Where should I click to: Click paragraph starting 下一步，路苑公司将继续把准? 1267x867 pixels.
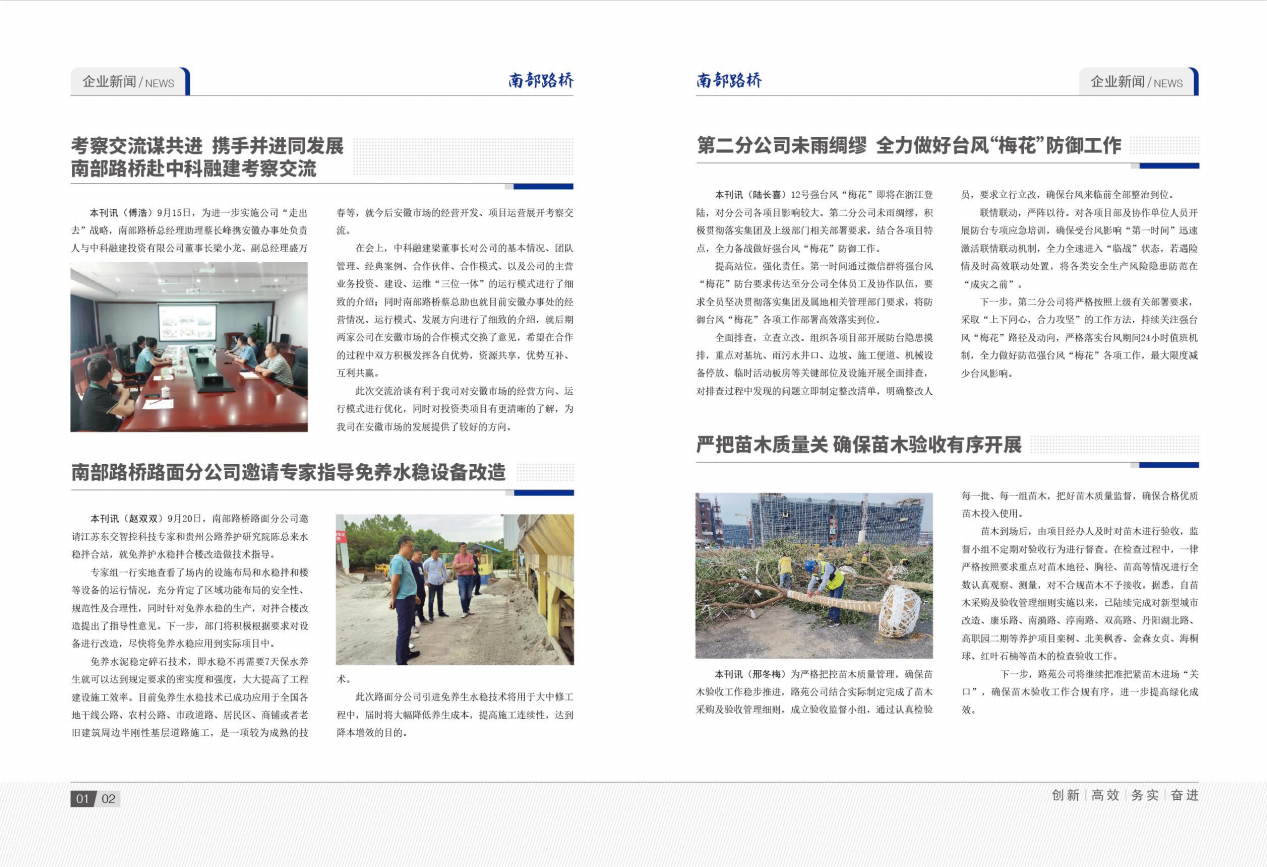tap(1080, 691)
